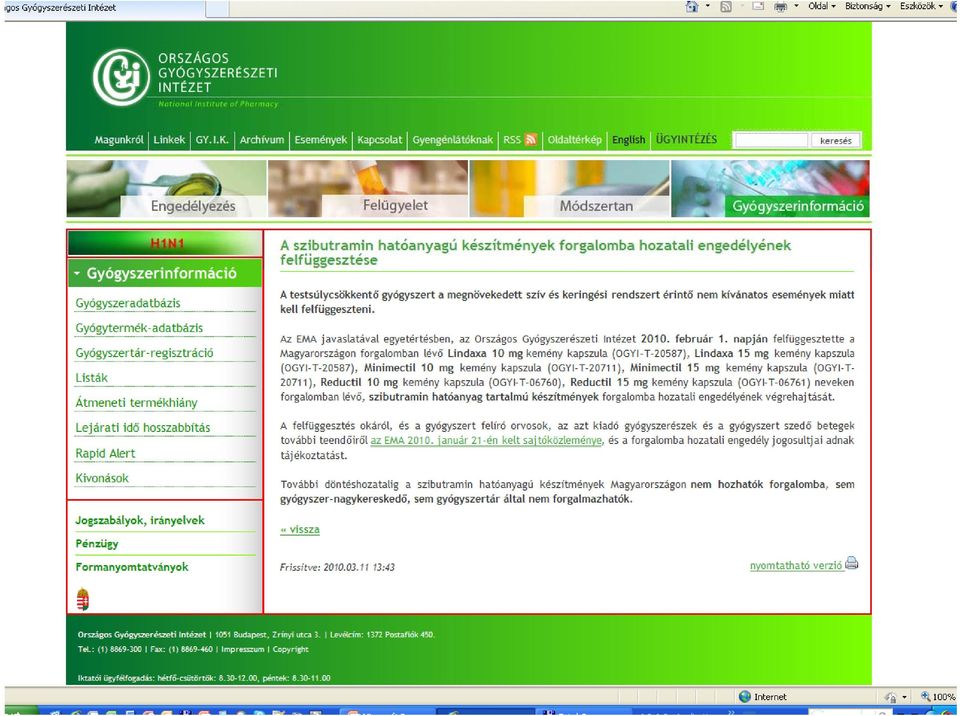Open the Linkek navigation item

coord(169,140)
